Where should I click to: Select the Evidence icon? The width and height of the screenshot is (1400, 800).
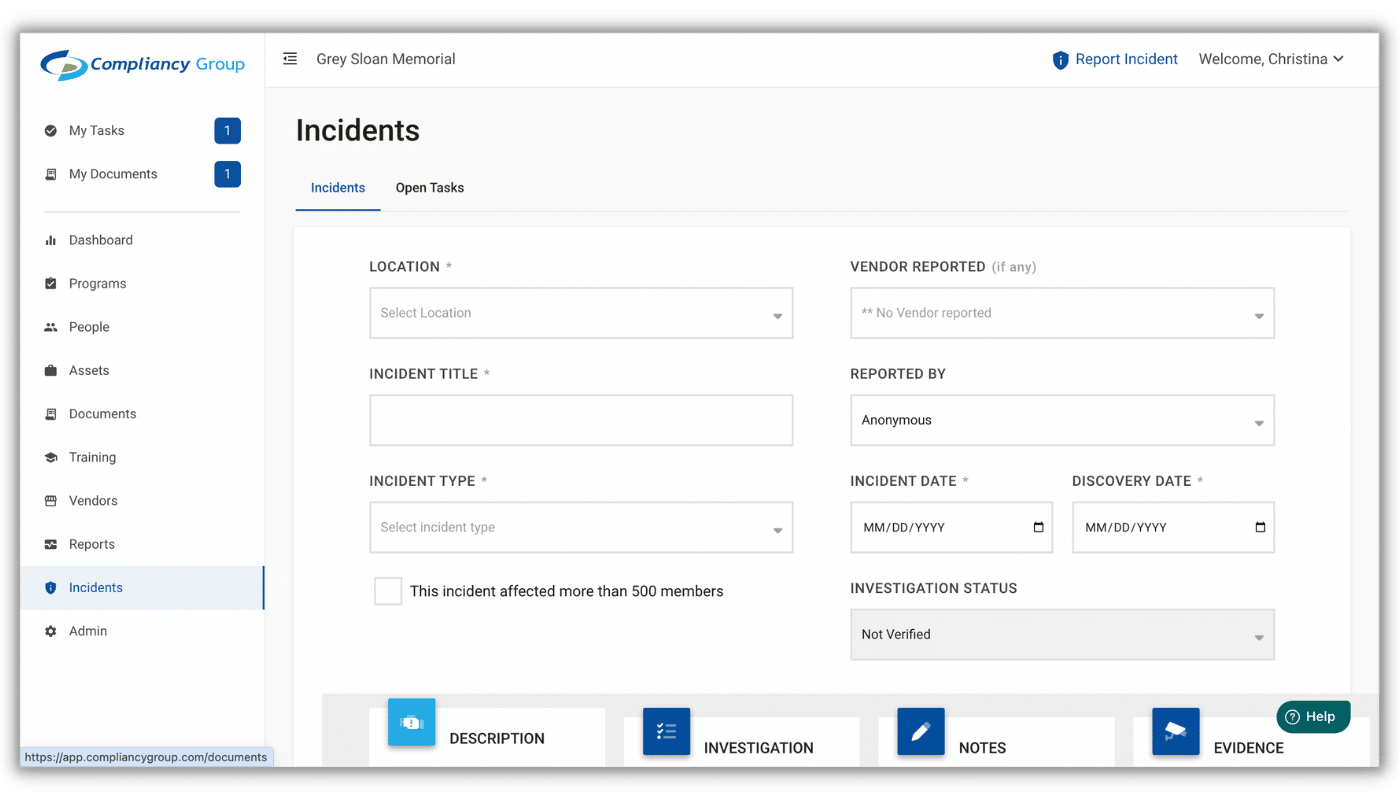[1175, 732]
